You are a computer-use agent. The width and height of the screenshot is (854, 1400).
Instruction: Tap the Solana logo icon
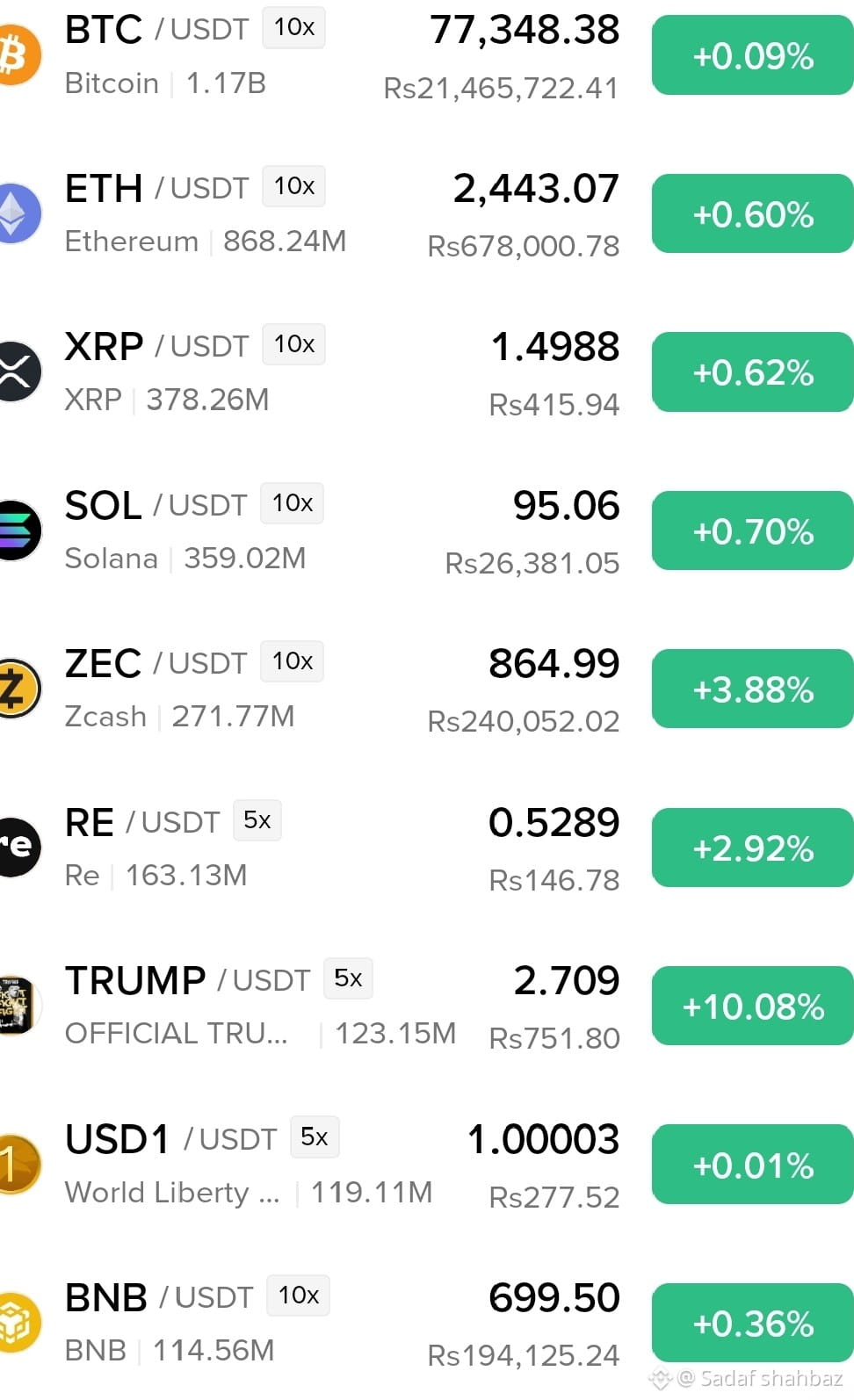(x=19, y=530)
